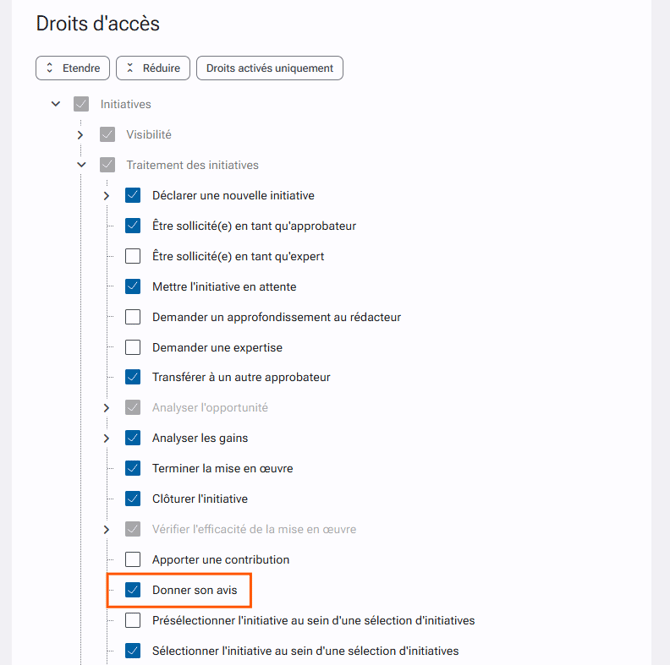This screenshot has width=670, height=665.
Task: Enable Demander une expertise checkbox
Action: (x=132, y=347)
